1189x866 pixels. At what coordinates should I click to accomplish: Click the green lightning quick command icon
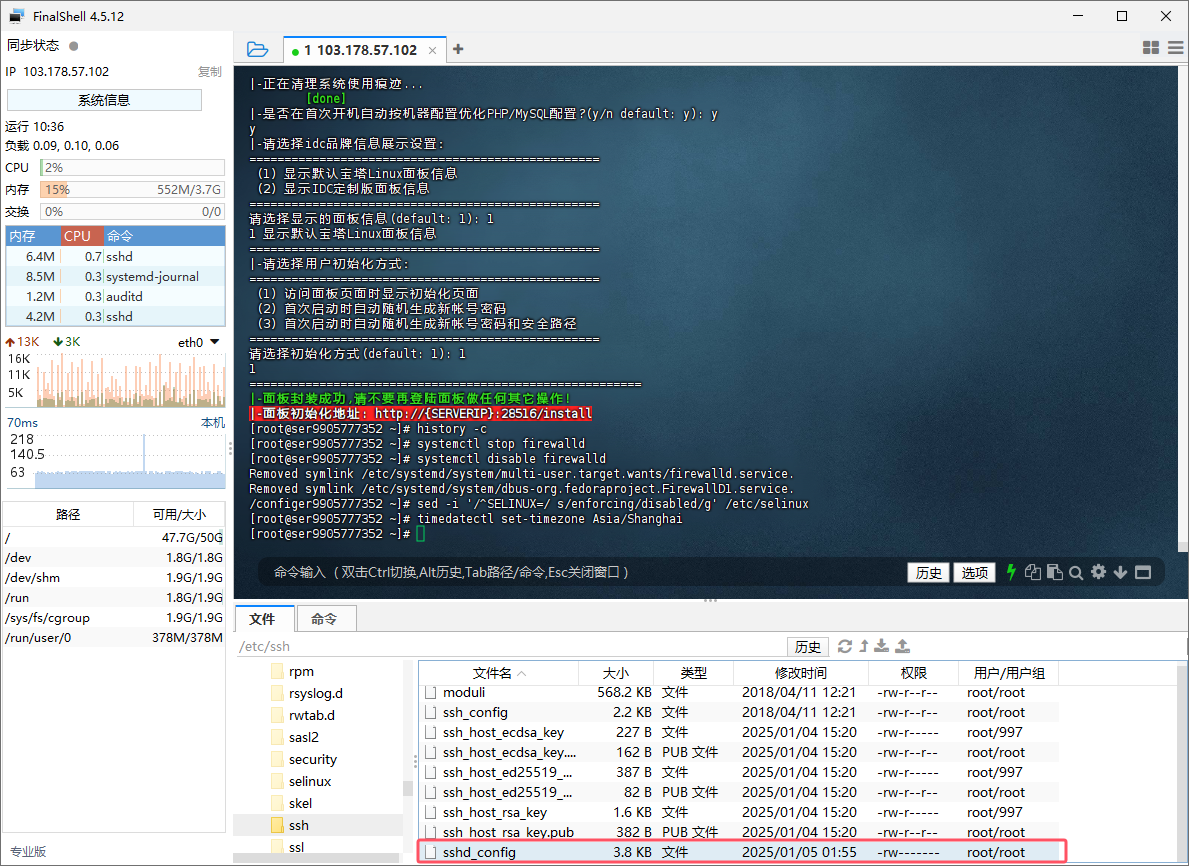pyautogui.click(x=1011, y=572)
